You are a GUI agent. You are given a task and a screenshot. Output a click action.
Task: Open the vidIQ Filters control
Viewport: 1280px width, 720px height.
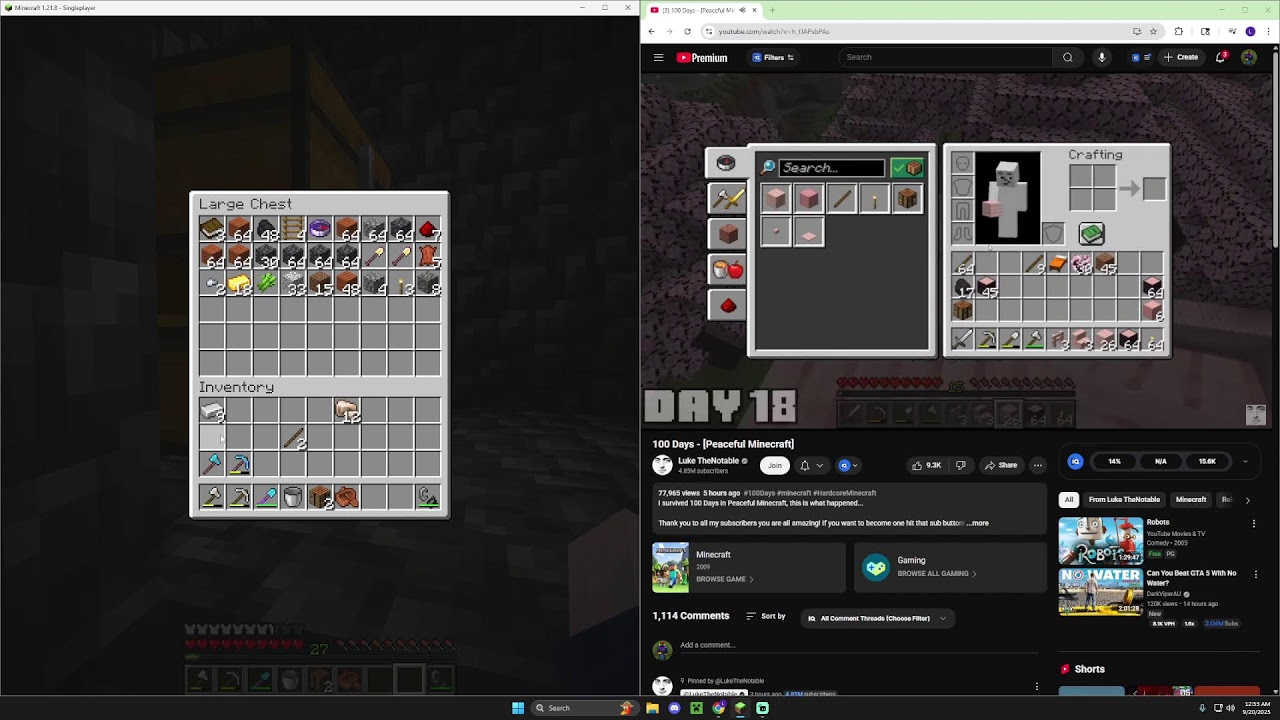(772, 57)
